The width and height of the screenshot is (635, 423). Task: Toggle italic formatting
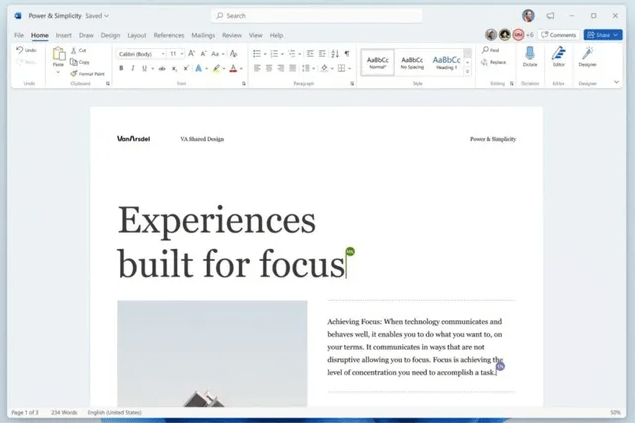click(x=133, y=68)
